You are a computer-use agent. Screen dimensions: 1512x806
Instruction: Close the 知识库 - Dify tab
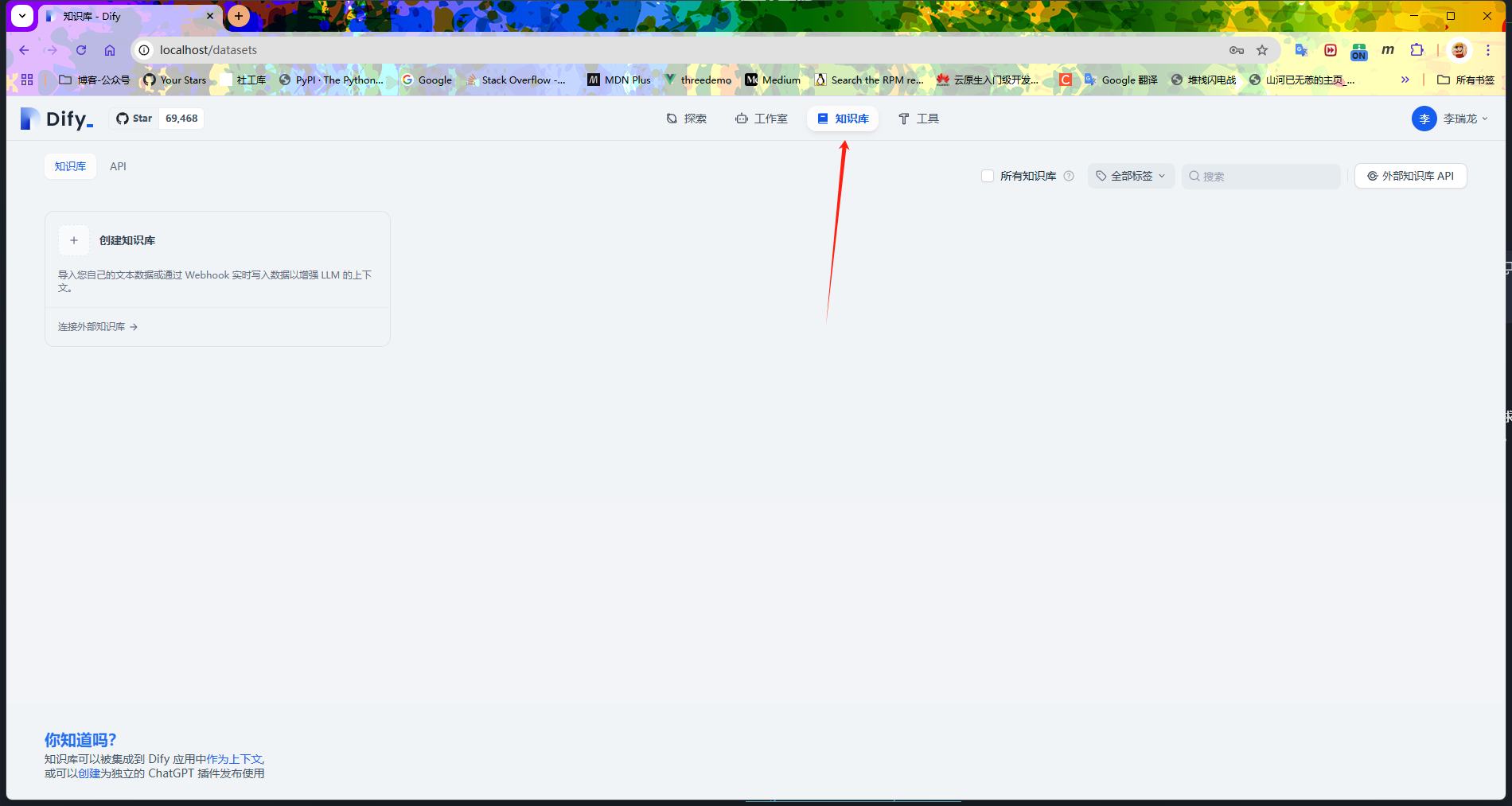pos(210,16)
